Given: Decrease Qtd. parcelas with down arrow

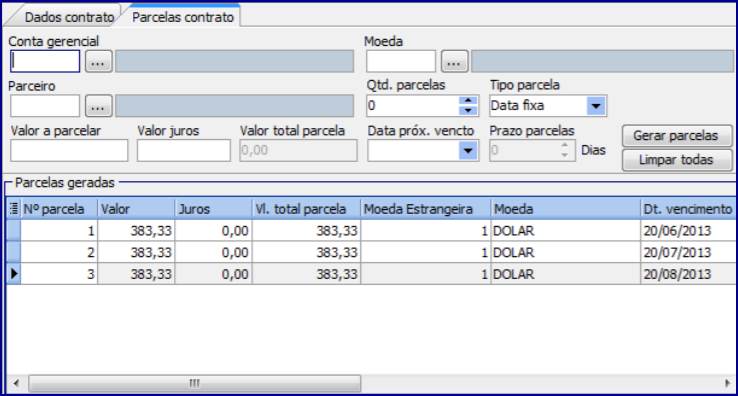Looking at the screenshot, I should (x=468, y=111).
